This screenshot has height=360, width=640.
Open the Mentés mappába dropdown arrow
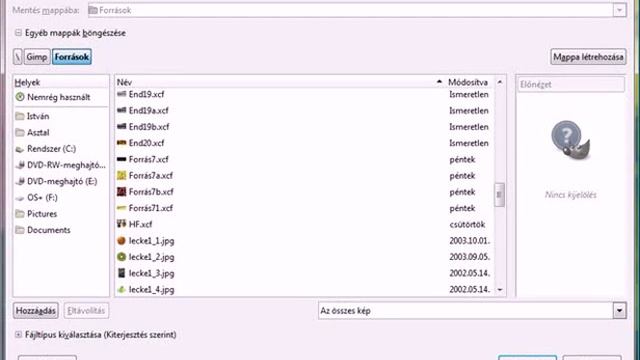619,10
